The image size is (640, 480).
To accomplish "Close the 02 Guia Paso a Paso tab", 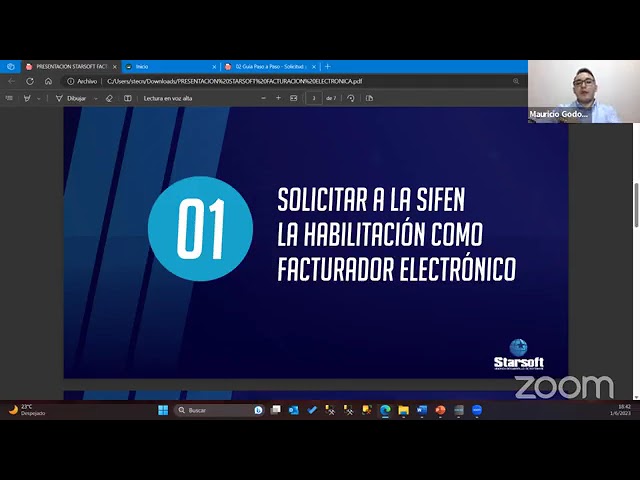I will (x=314, y=67).
